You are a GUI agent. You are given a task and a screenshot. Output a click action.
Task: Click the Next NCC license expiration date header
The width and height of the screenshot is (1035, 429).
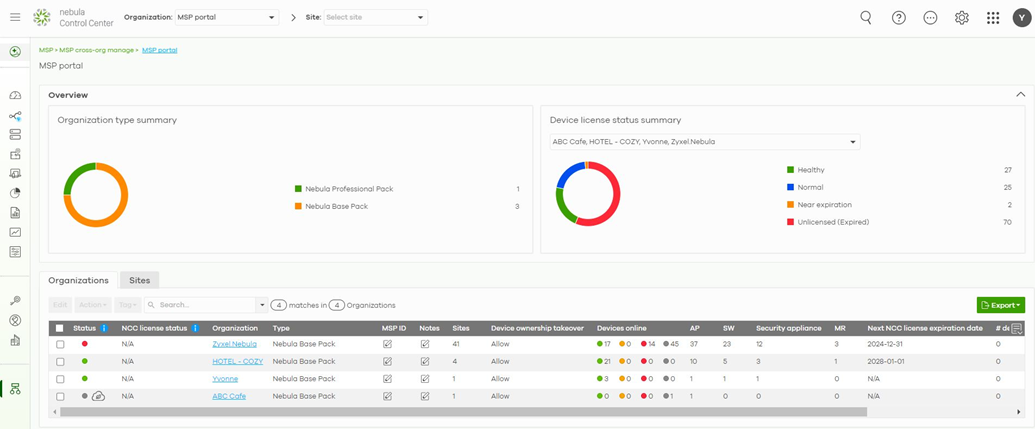925,328
